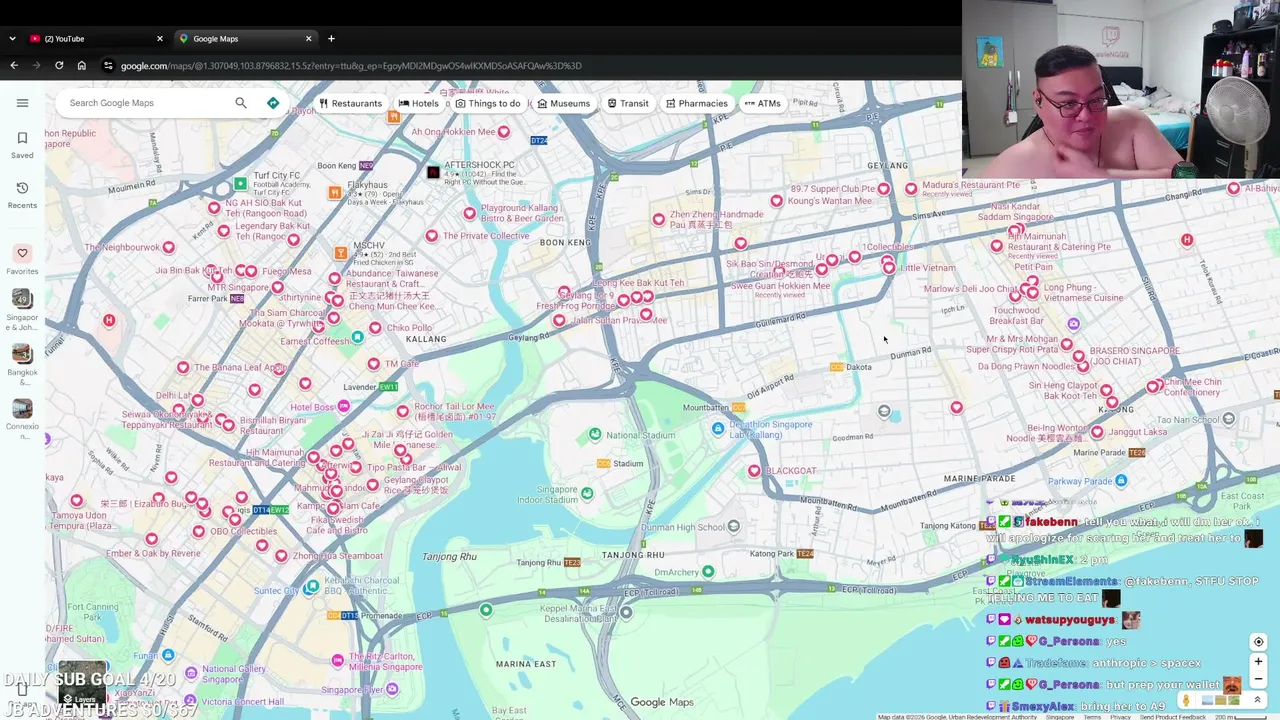Select the Janggut Laksa saved pin

(x=1098, y=432)
